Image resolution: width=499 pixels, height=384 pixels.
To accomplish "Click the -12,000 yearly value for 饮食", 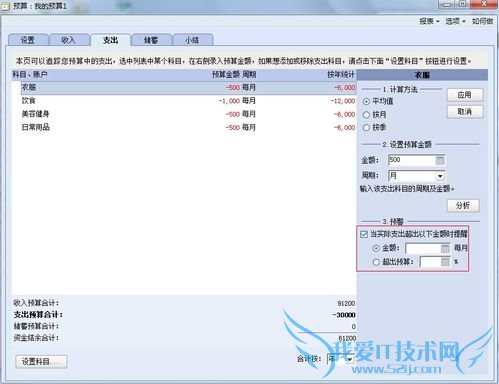I will 343,101.
